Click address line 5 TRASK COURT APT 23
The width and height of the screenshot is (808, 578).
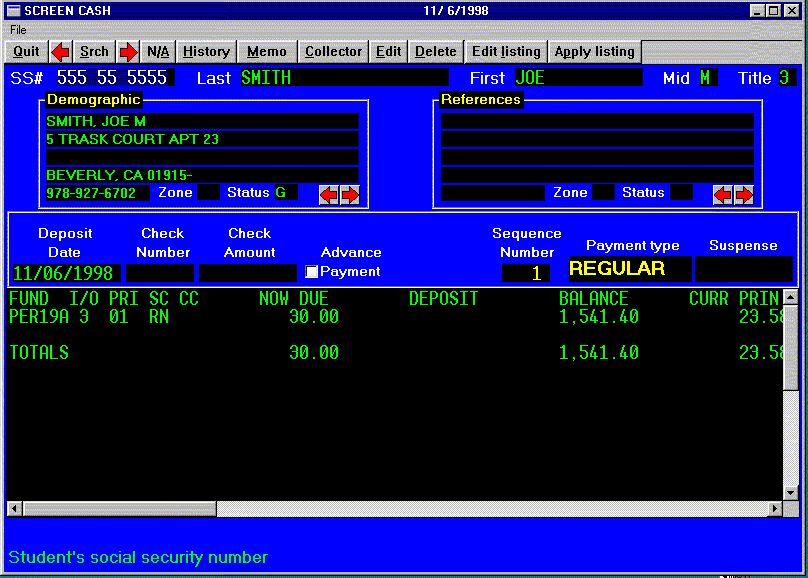point(203,139)
